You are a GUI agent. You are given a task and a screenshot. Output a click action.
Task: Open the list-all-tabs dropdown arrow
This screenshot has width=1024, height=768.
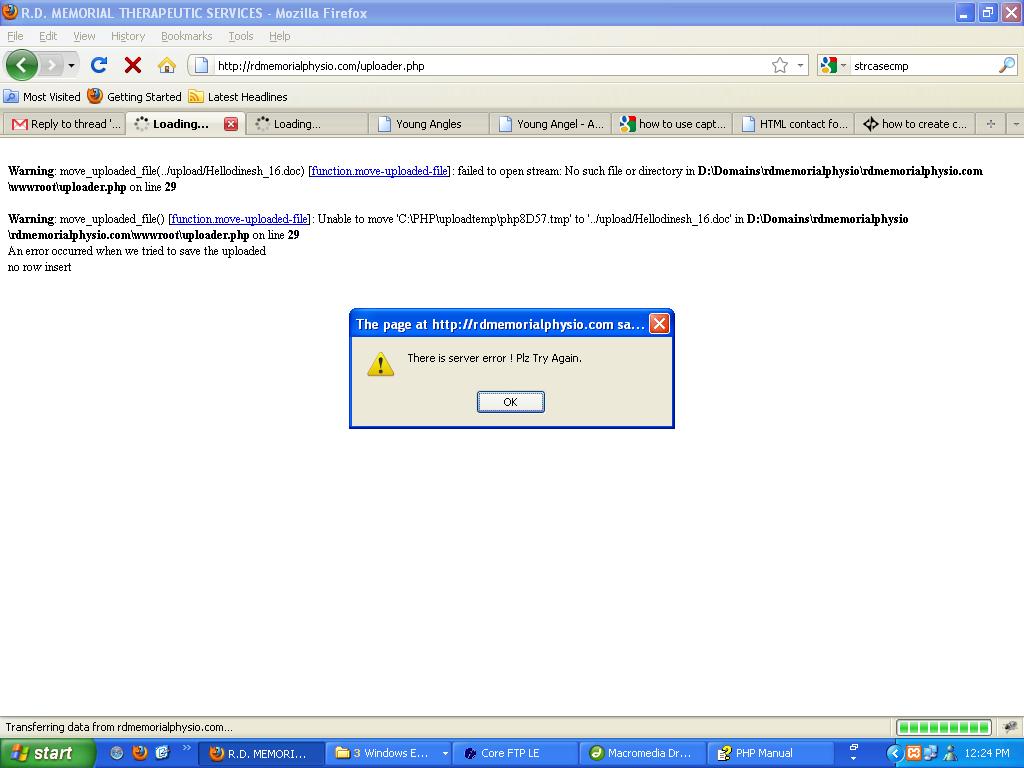point(1016,123)
